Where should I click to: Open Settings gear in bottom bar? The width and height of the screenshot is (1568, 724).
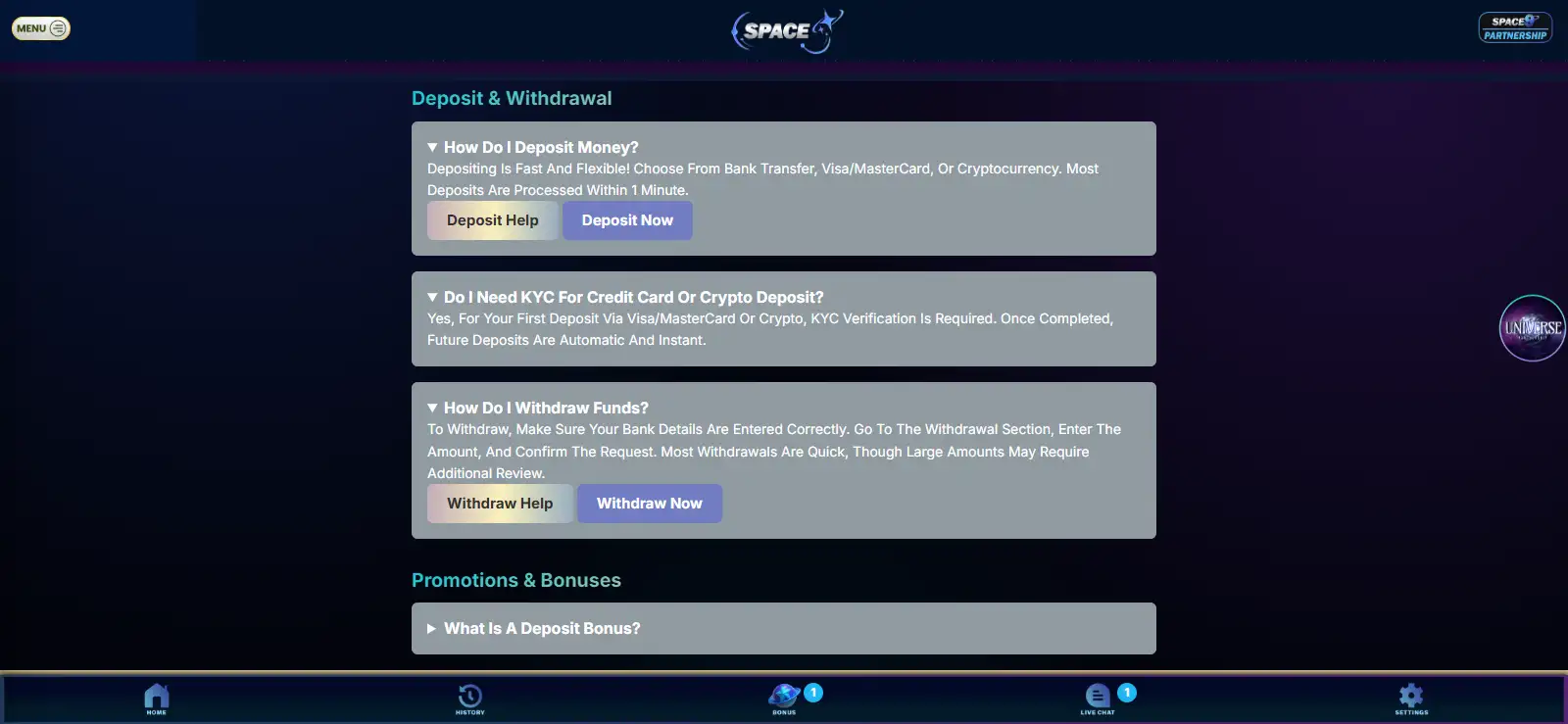tap(1411, 700)
